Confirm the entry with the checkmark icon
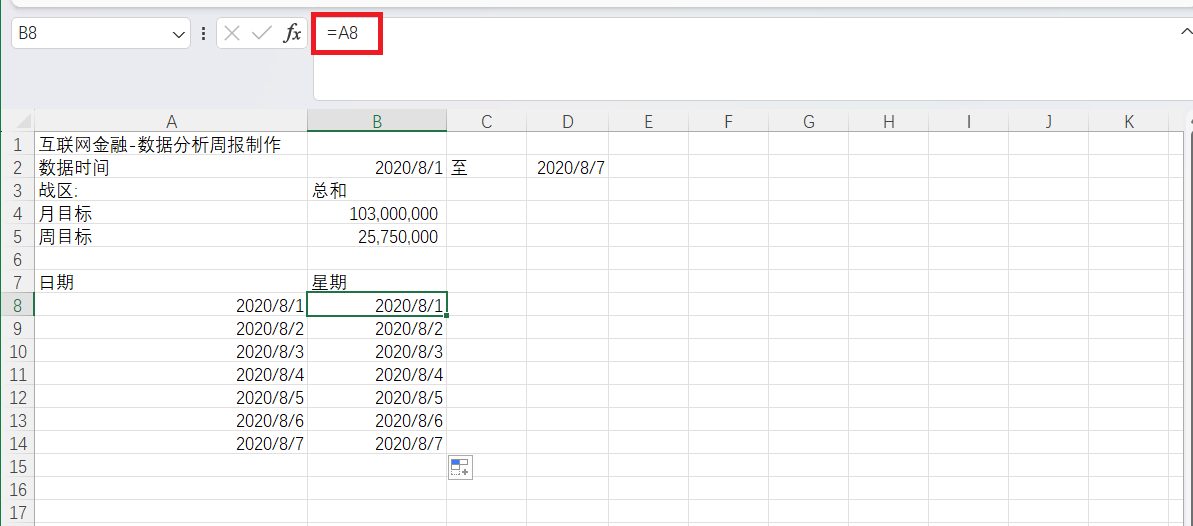This screenshot has height=526, width=1193. pos(262,33)
